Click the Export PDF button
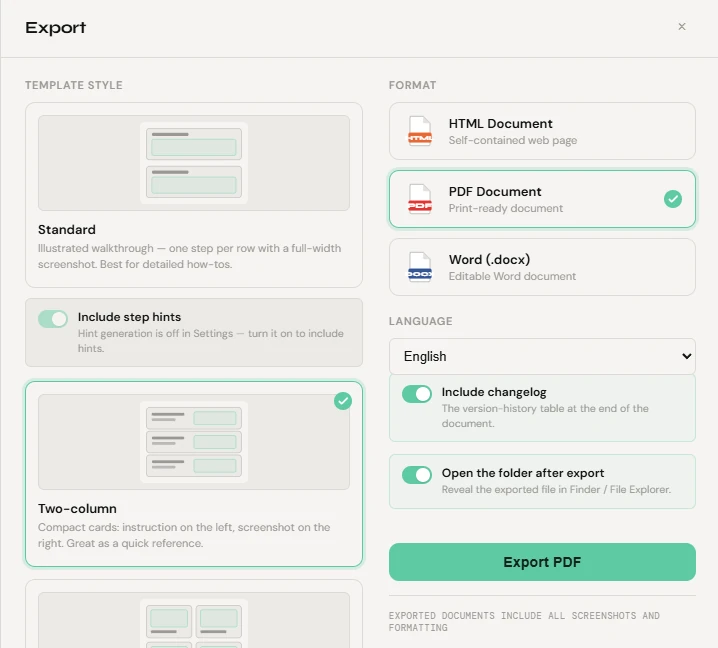 point(542,562)
